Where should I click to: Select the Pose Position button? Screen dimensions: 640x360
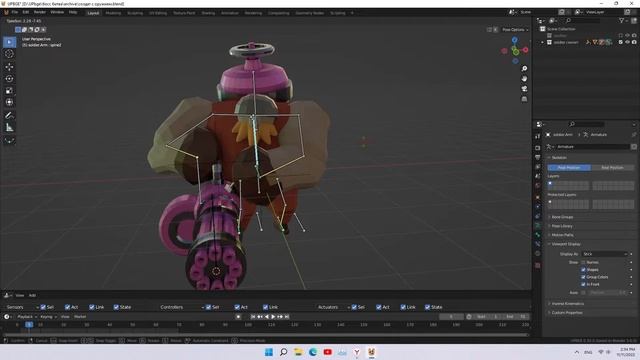(569, 168)
